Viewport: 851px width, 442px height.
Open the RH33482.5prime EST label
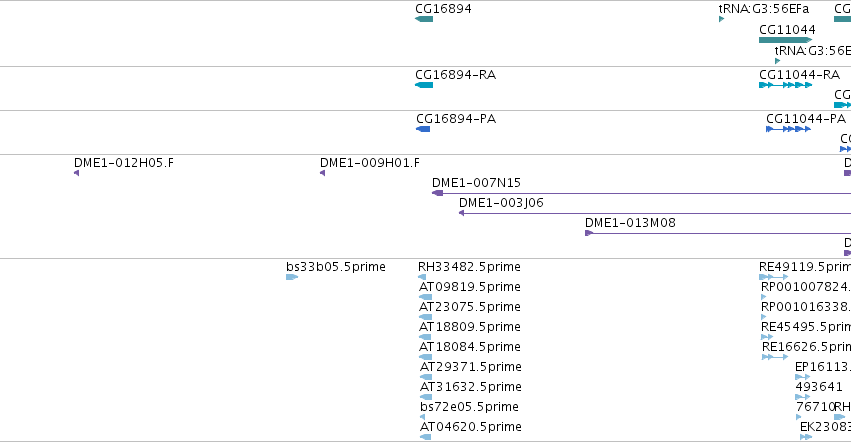pyautogui.click(x=469, y=267)
